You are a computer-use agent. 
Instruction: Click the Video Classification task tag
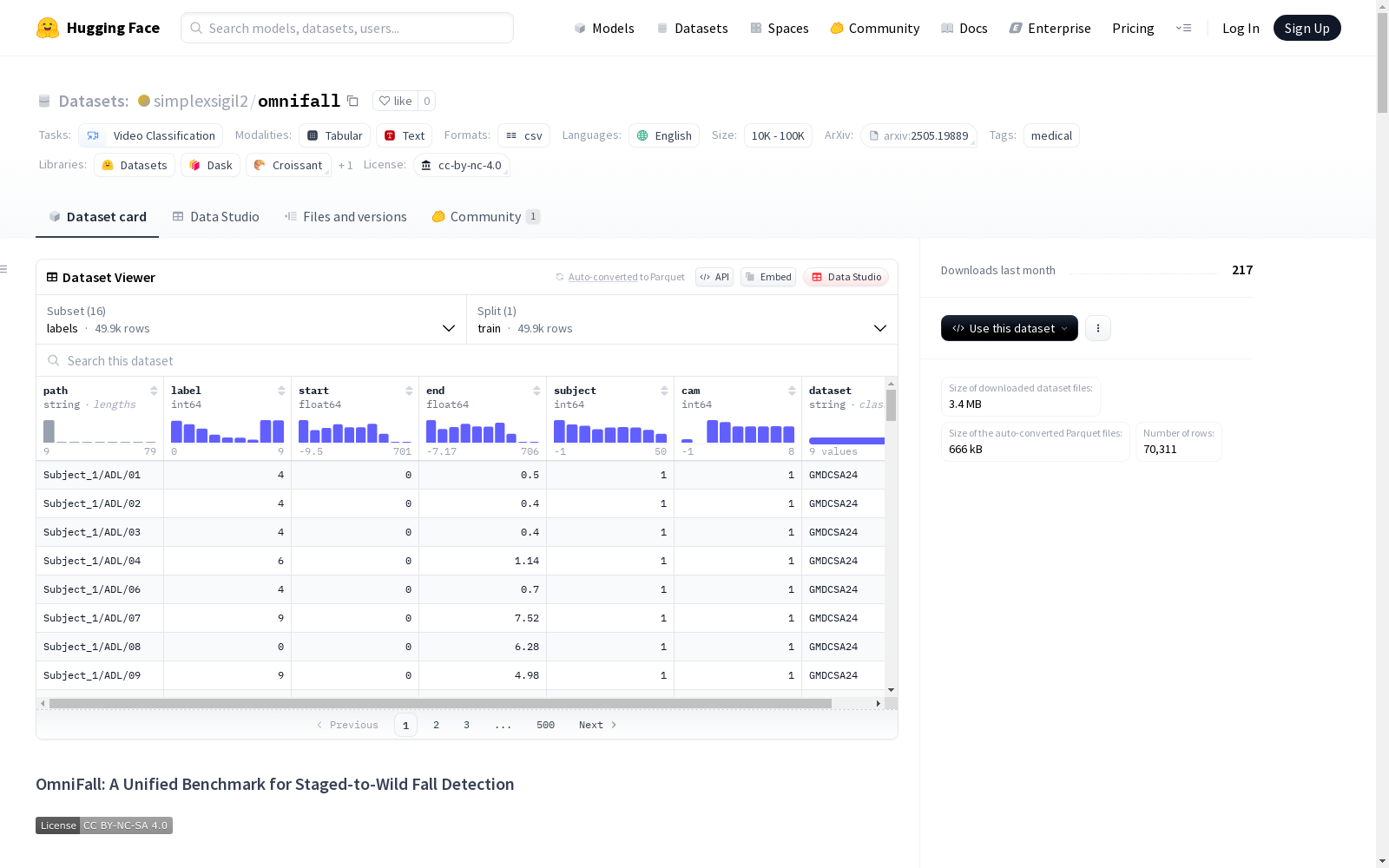coord(150,135)
